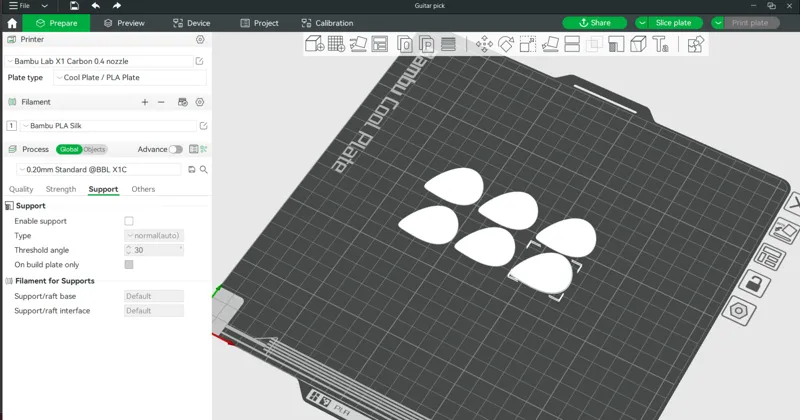800x420 pixels.
Task: Switch to the Device tab
Action: [x=191, y=23]
